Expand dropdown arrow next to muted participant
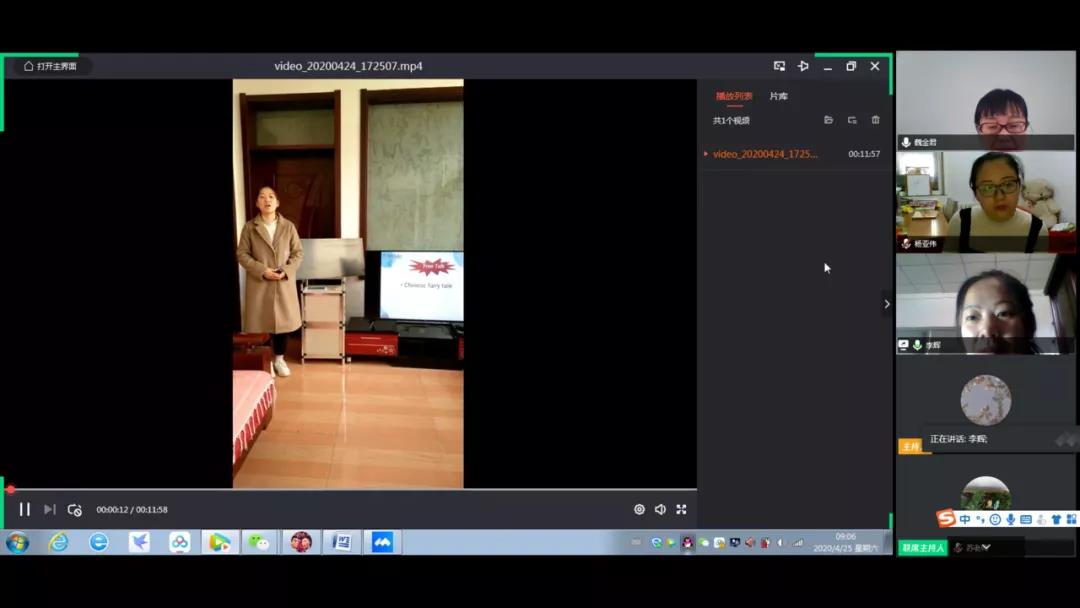1080x608 pixels. [x=987, y=547]
